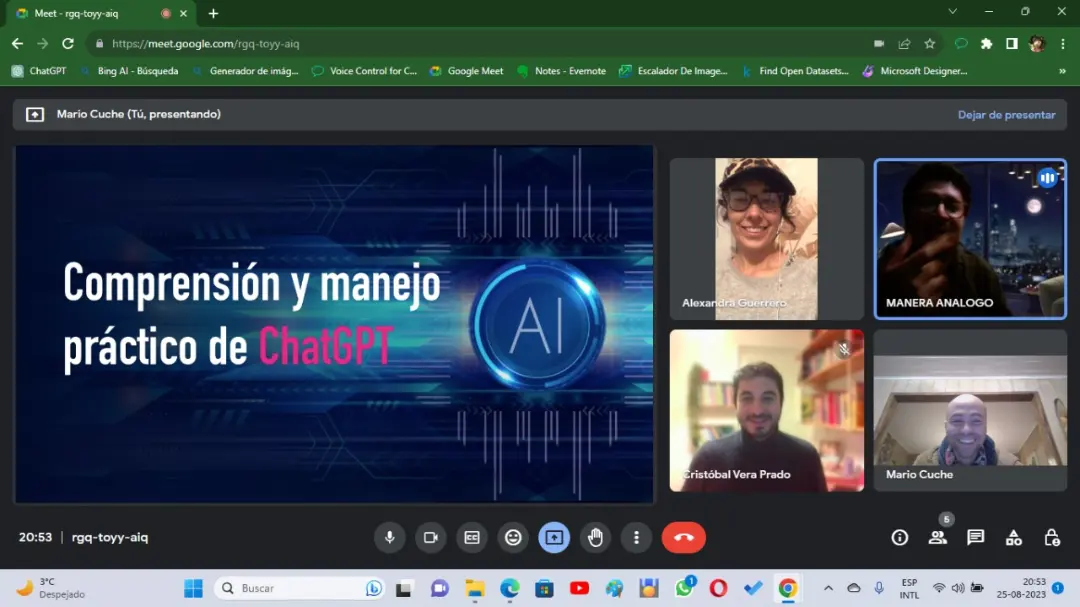1080x607 pixels.
Task: Open Find Open Datasets... bookmark
Action: [x=795, y=71]
